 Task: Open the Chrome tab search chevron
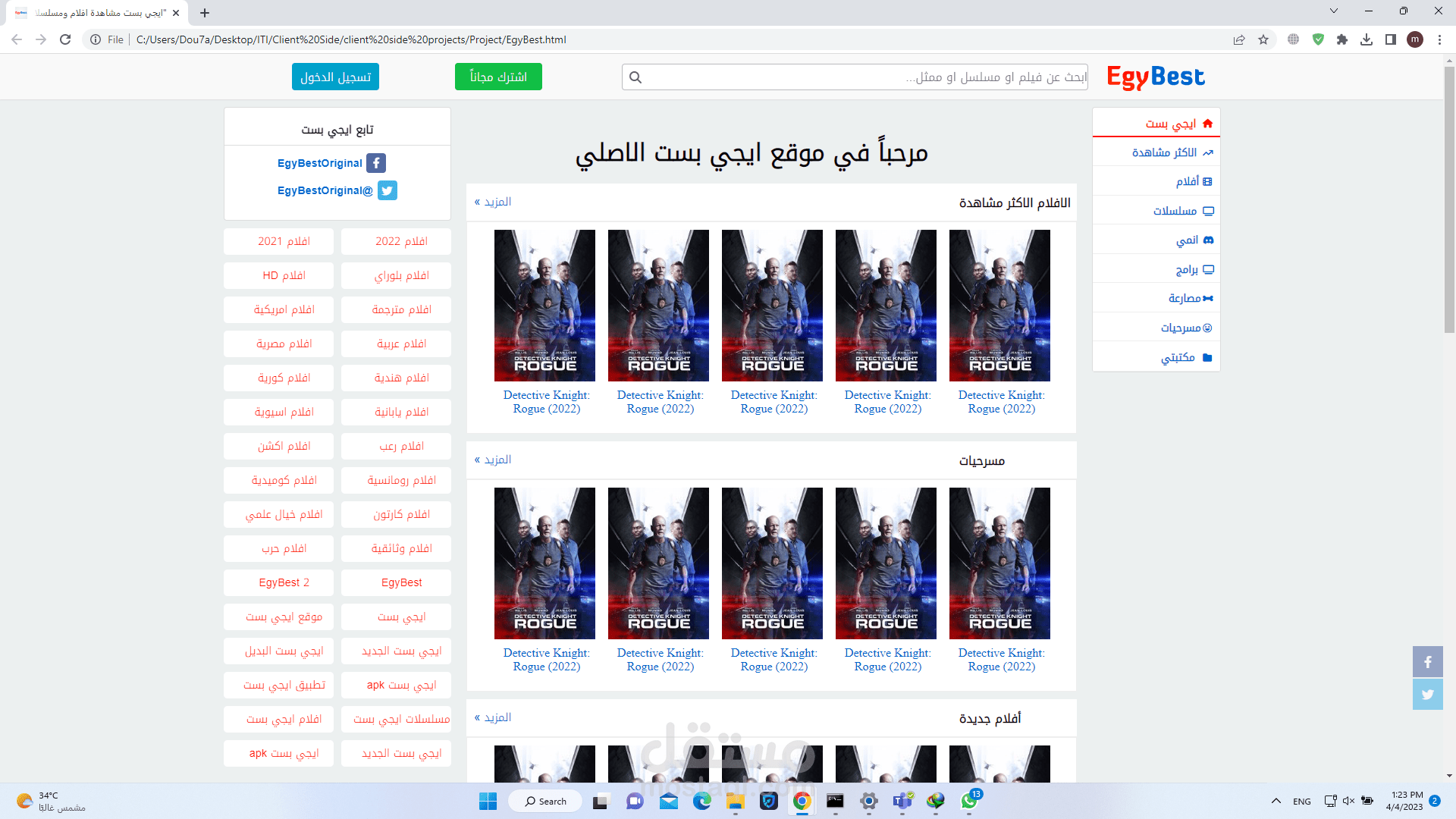(1334, 11)
